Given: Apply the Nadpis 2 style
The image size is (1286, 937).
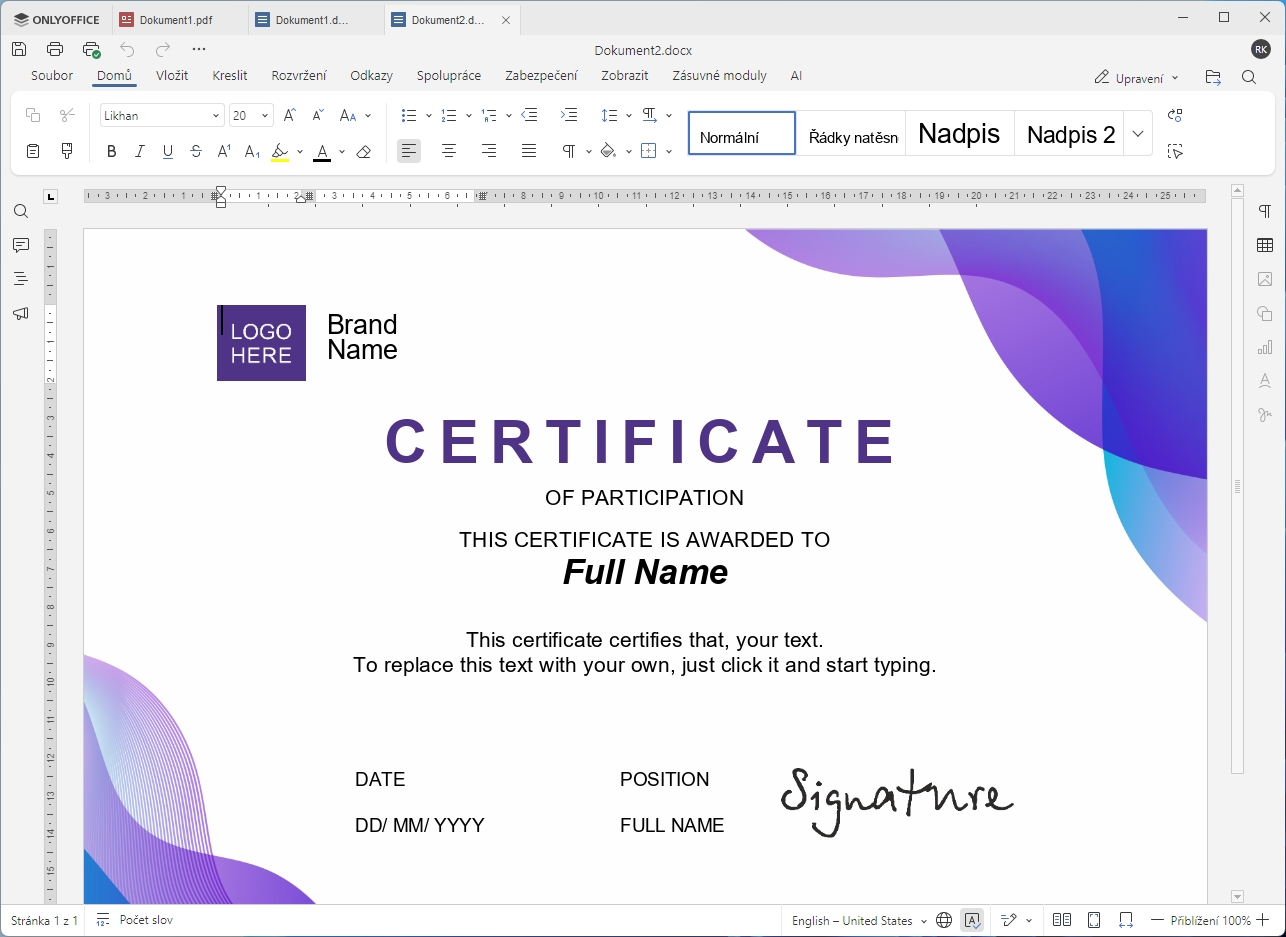Looking at the screenshot, I should pyautogui.click(x=1070, y=134).
